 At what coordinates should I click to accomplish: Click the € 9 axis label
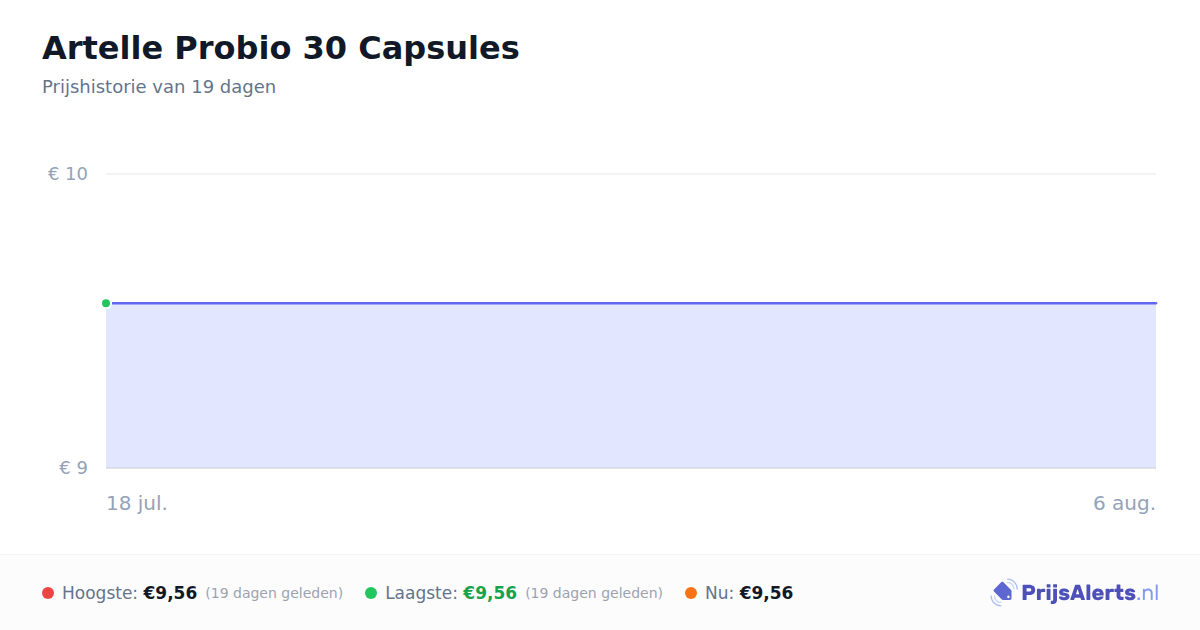pyautogui.click(x=73, y=467)
